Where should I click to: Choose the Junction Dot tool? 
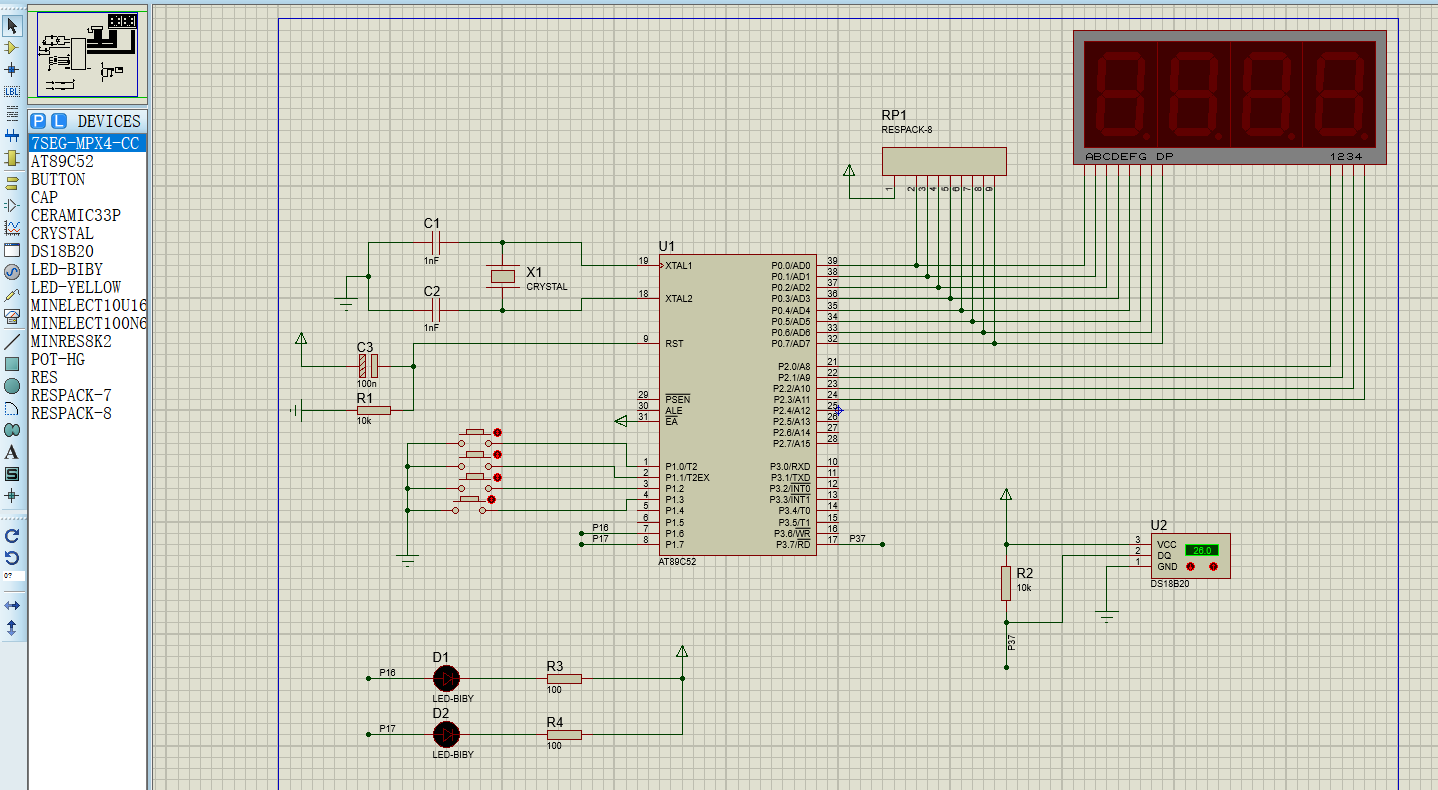click(x=12, y=69)
